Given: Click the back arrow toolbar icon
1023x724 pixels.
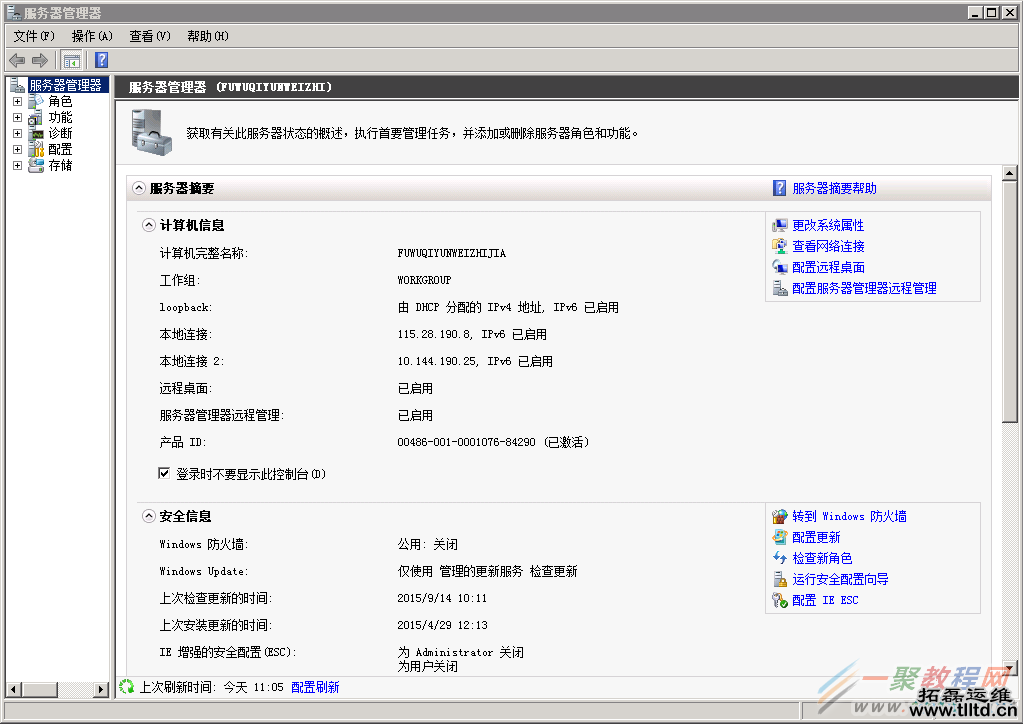Looking at the screenshot, I should tap(17, 60).
